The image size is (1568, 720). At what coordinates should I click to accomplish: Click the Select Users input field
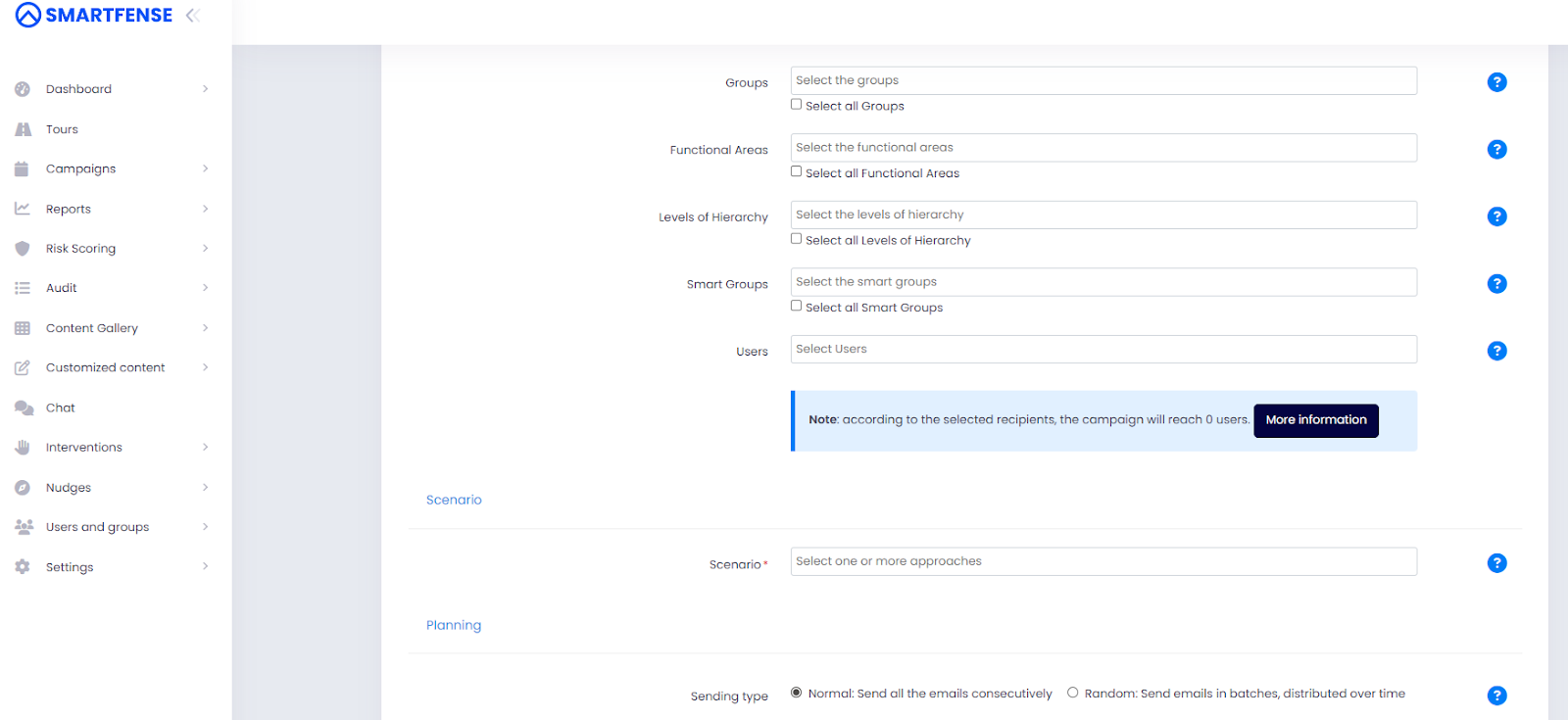pyautogui.click(x=1103, y=349)
